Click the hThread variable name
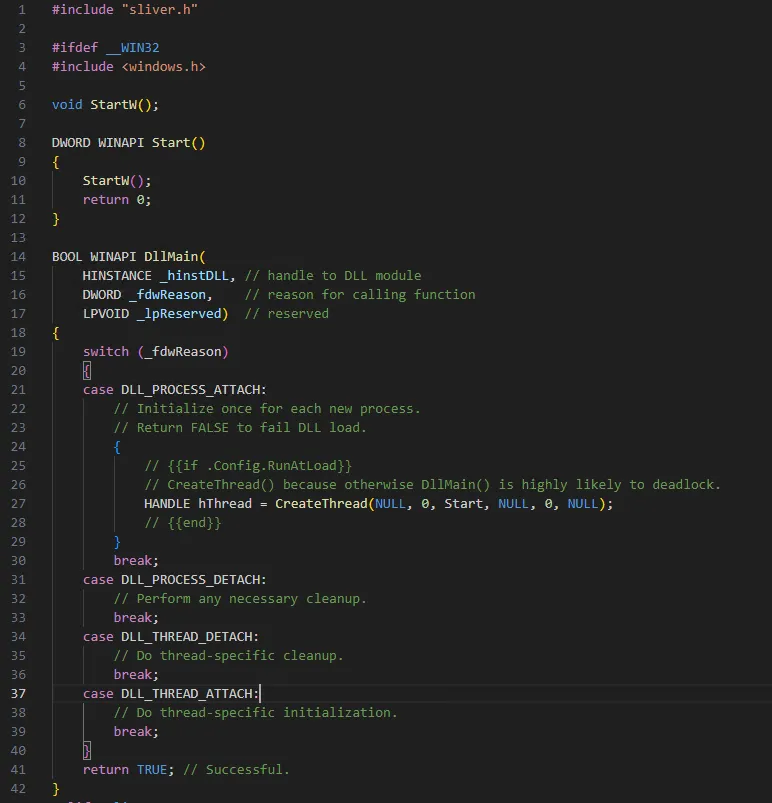772x803 pixels. click(x=225, y=504)
